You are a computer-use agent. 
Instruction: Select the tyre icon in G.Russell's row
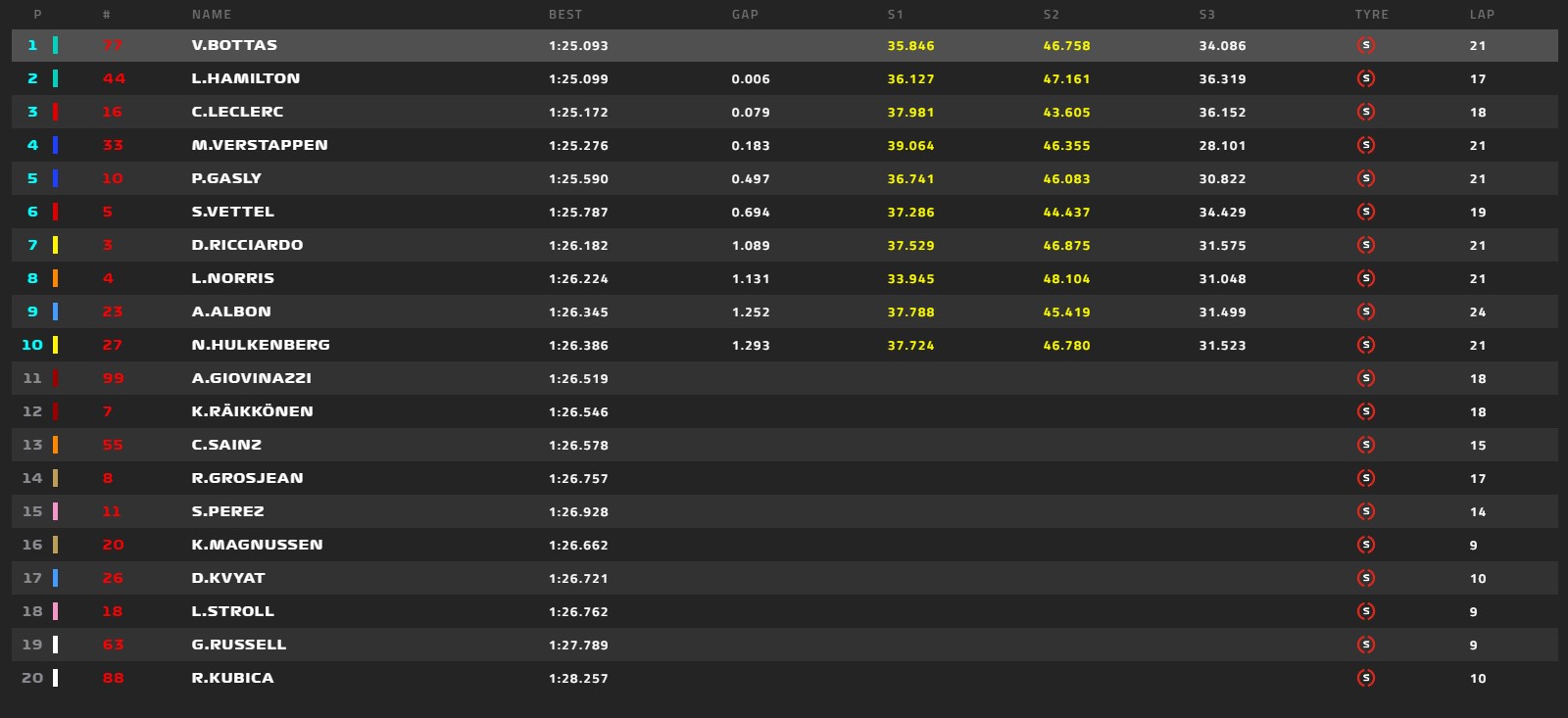[x=1366, y=645]
